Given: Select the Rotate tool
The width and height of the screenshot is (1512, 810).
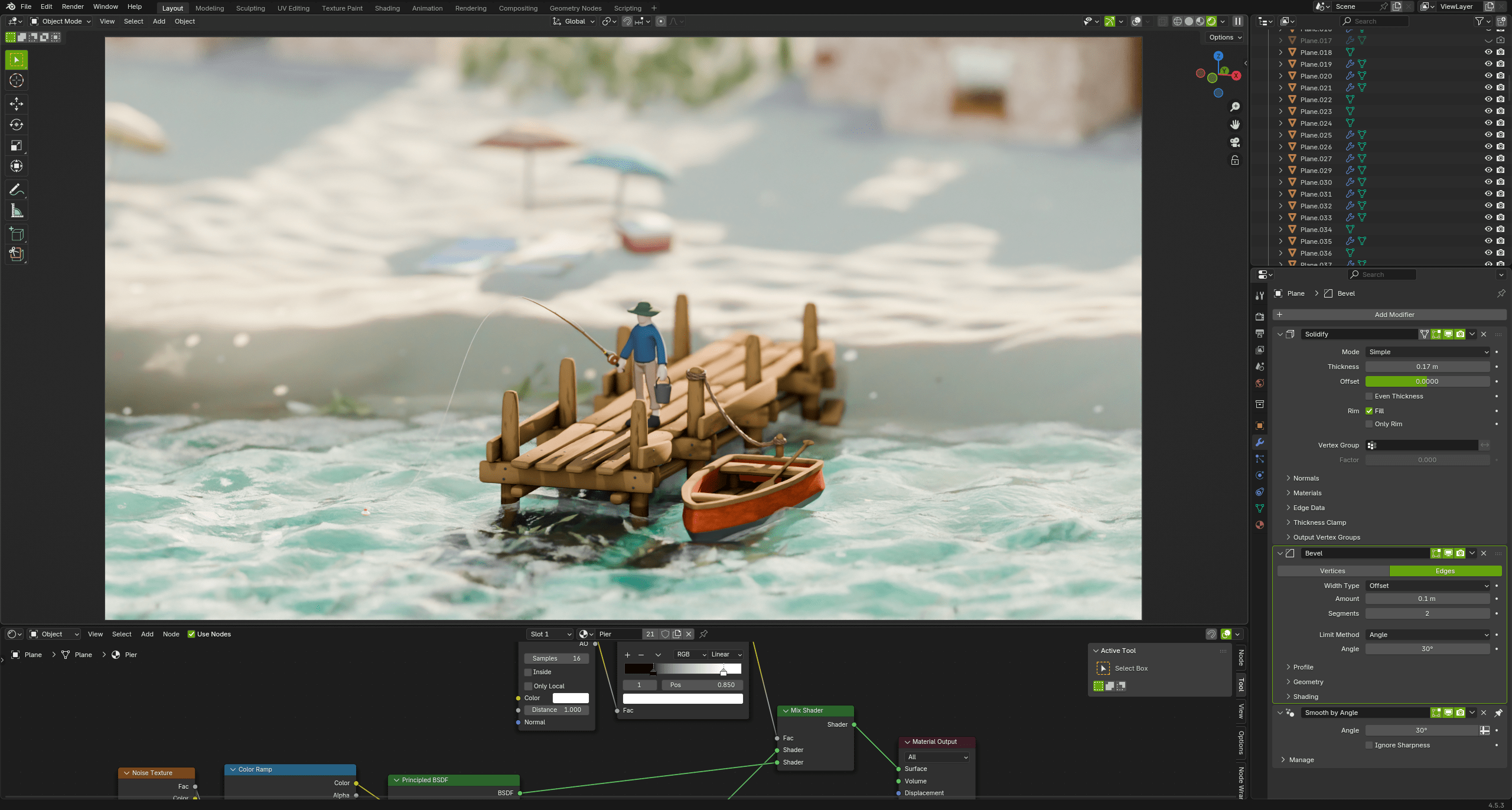Looking at the screenshot, I should click(17, 125).
